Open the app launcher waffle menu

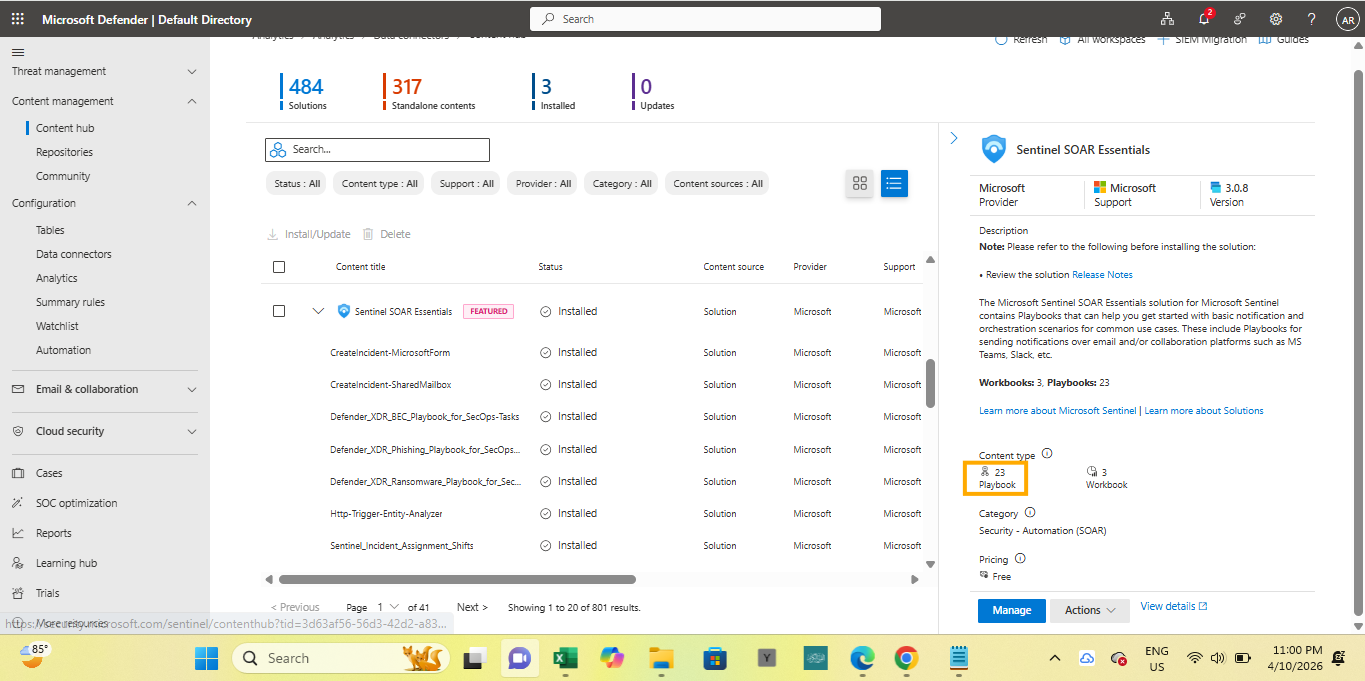pos(18,19)
